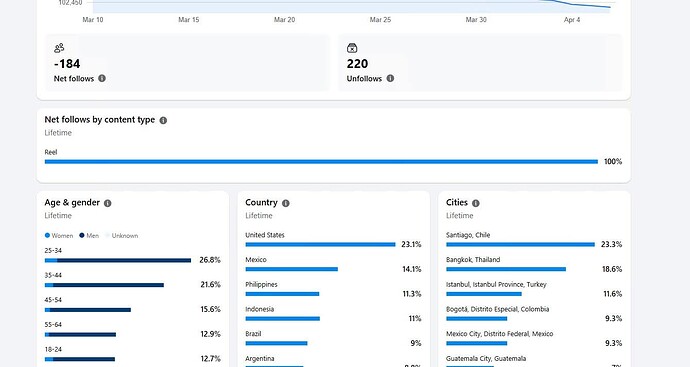Click the Mar 20 chart axis label
This screenshot has width=690, height=367.
[285, 20]
